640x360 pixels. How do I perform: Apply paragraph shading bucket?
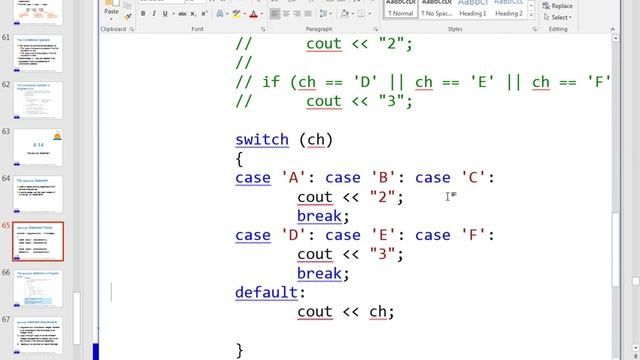click(x=344, y=14)
